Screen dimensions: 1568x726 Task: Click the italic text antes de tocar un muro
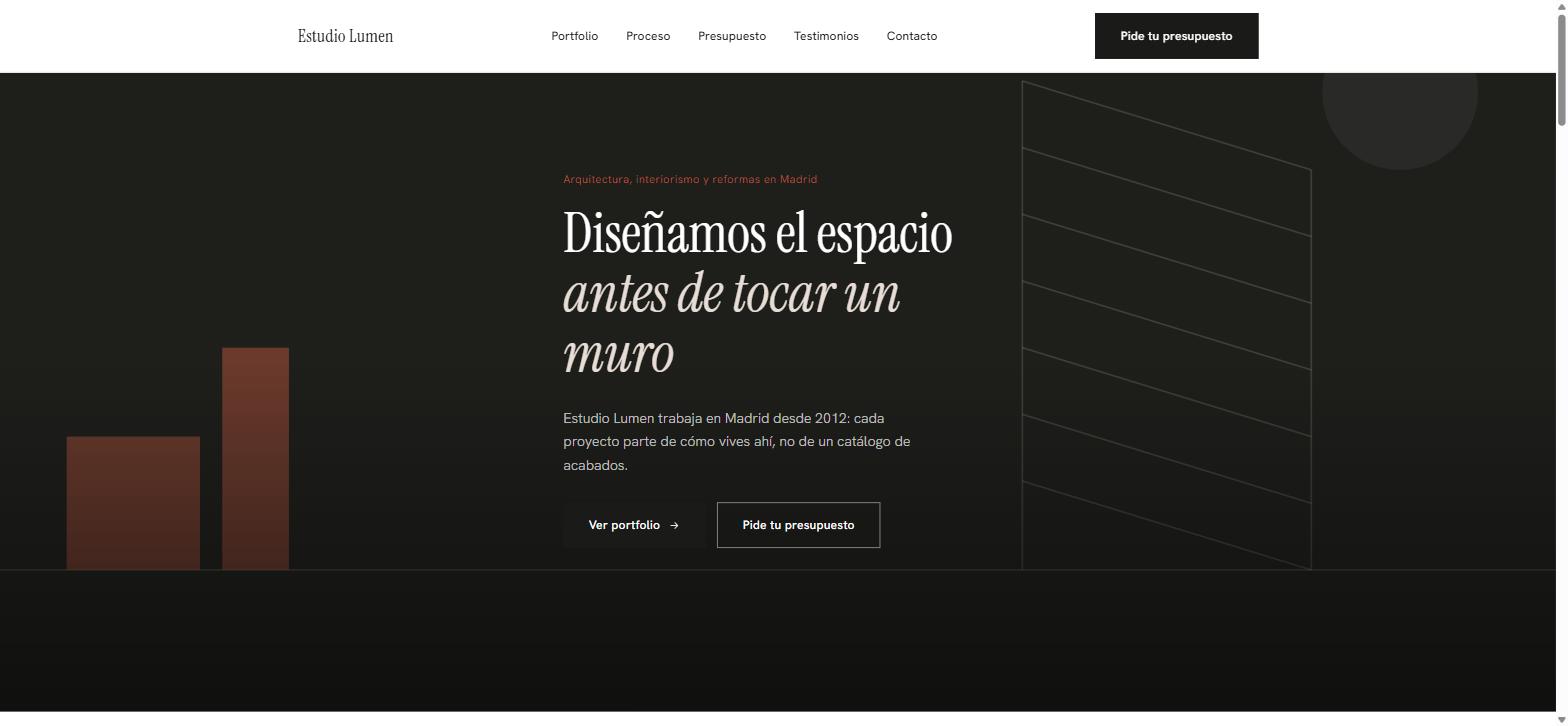[x=732, y=323]
